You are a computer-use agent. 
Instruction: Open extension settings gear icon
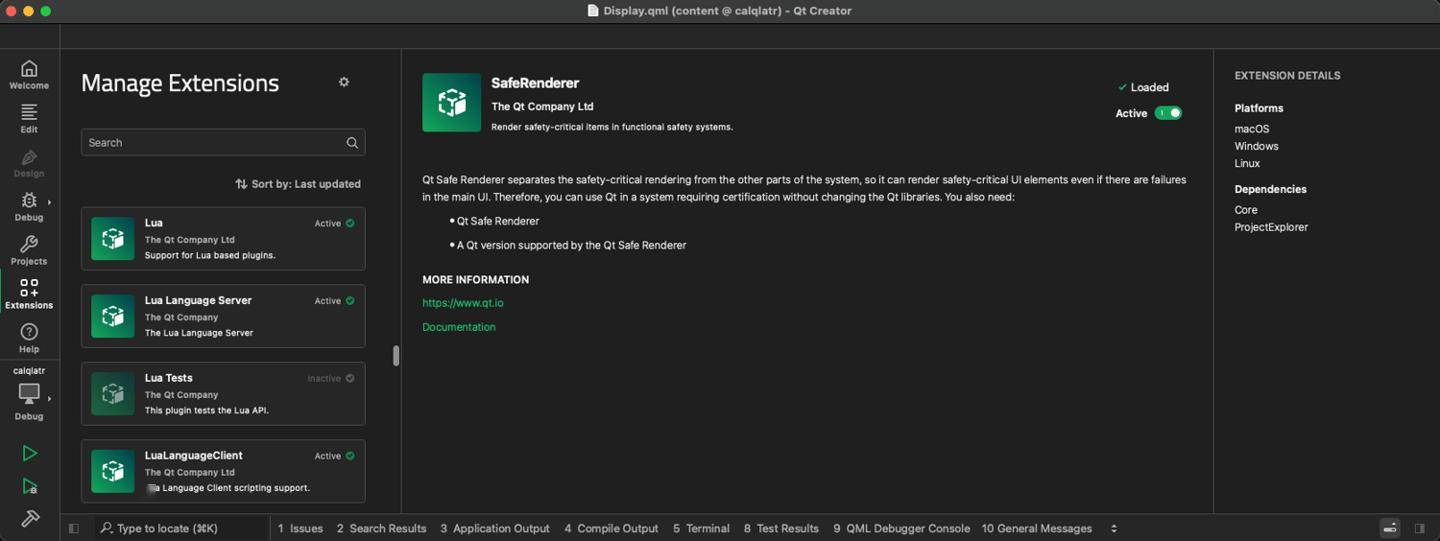[344, 82]
